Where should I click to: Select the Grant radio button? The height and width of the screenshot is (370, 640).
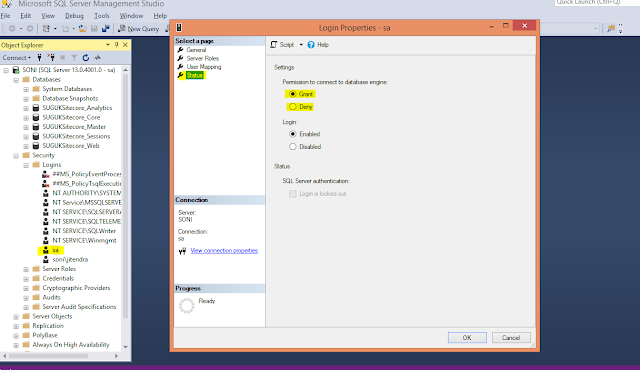(293, 94)
